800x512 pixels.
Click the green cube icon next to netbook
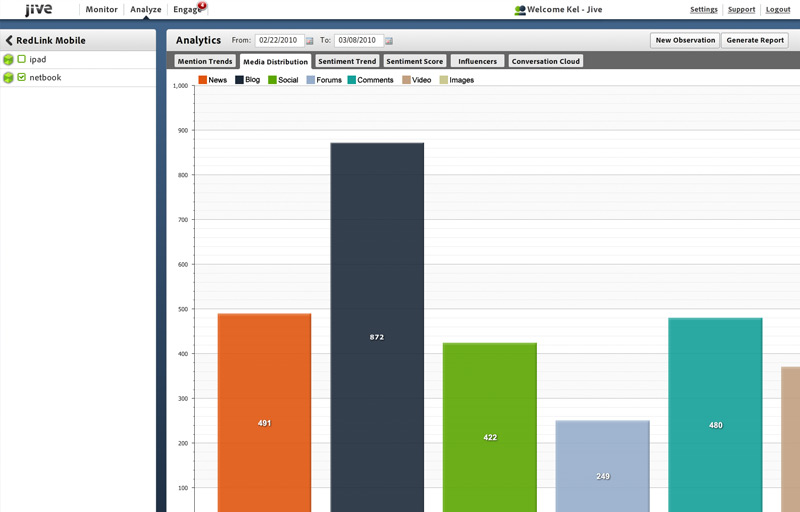click(x=8, y=78)
